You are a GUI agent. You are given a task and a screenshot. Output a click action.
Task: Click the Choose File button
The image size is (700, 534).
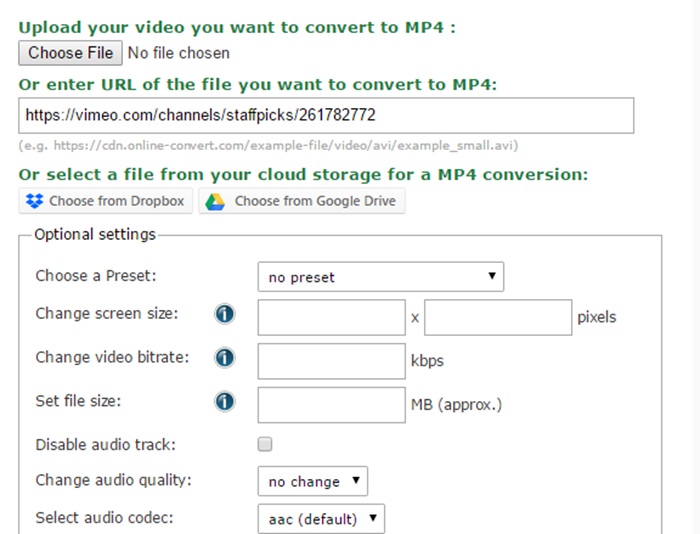click(x=70, y=53)
